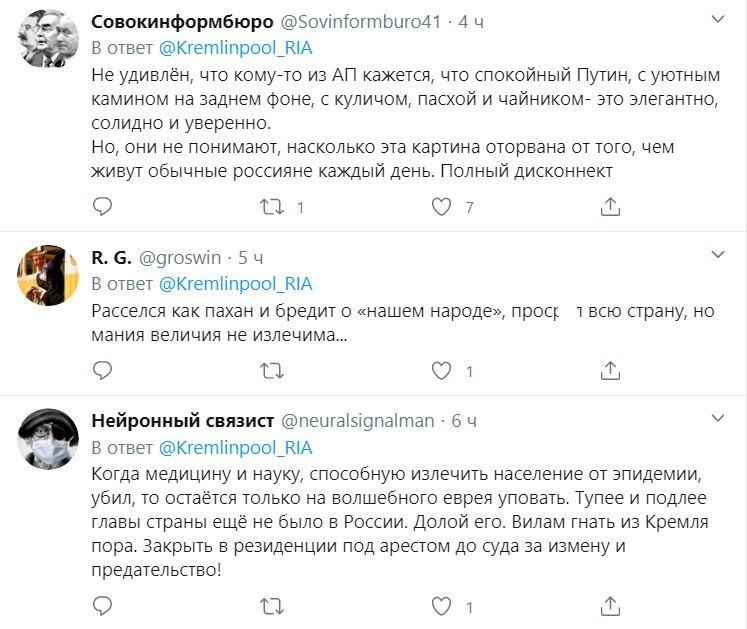Click the R. G. profile avatar
The image size is (747, 629).
tap(46, 273)
